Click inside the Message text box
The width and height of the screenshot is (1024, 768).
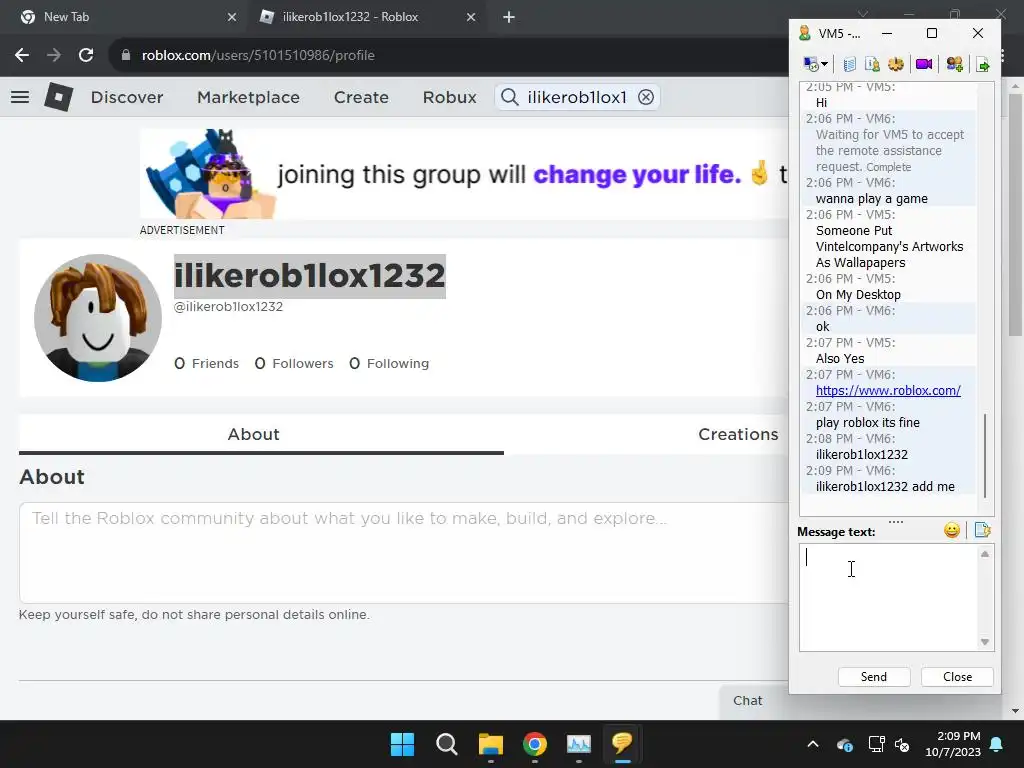pyautogui.click(x=888, y=598)
